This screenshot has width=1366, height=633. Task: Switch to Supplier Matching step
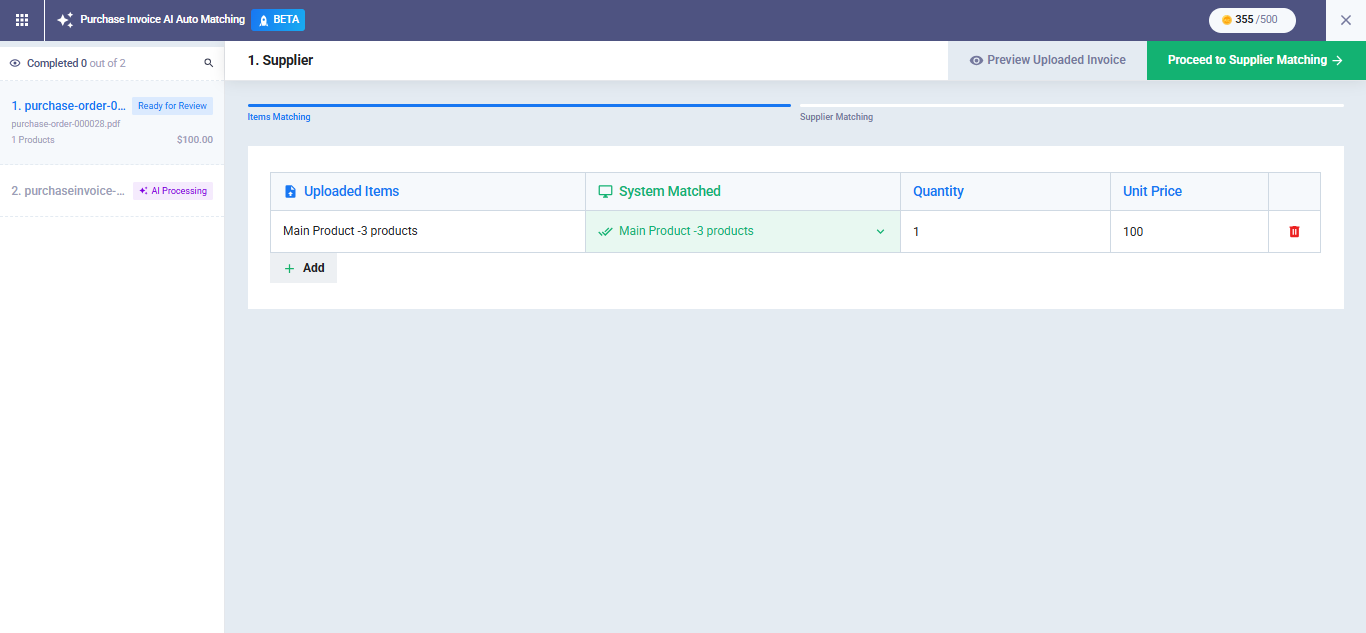[836, 117]
